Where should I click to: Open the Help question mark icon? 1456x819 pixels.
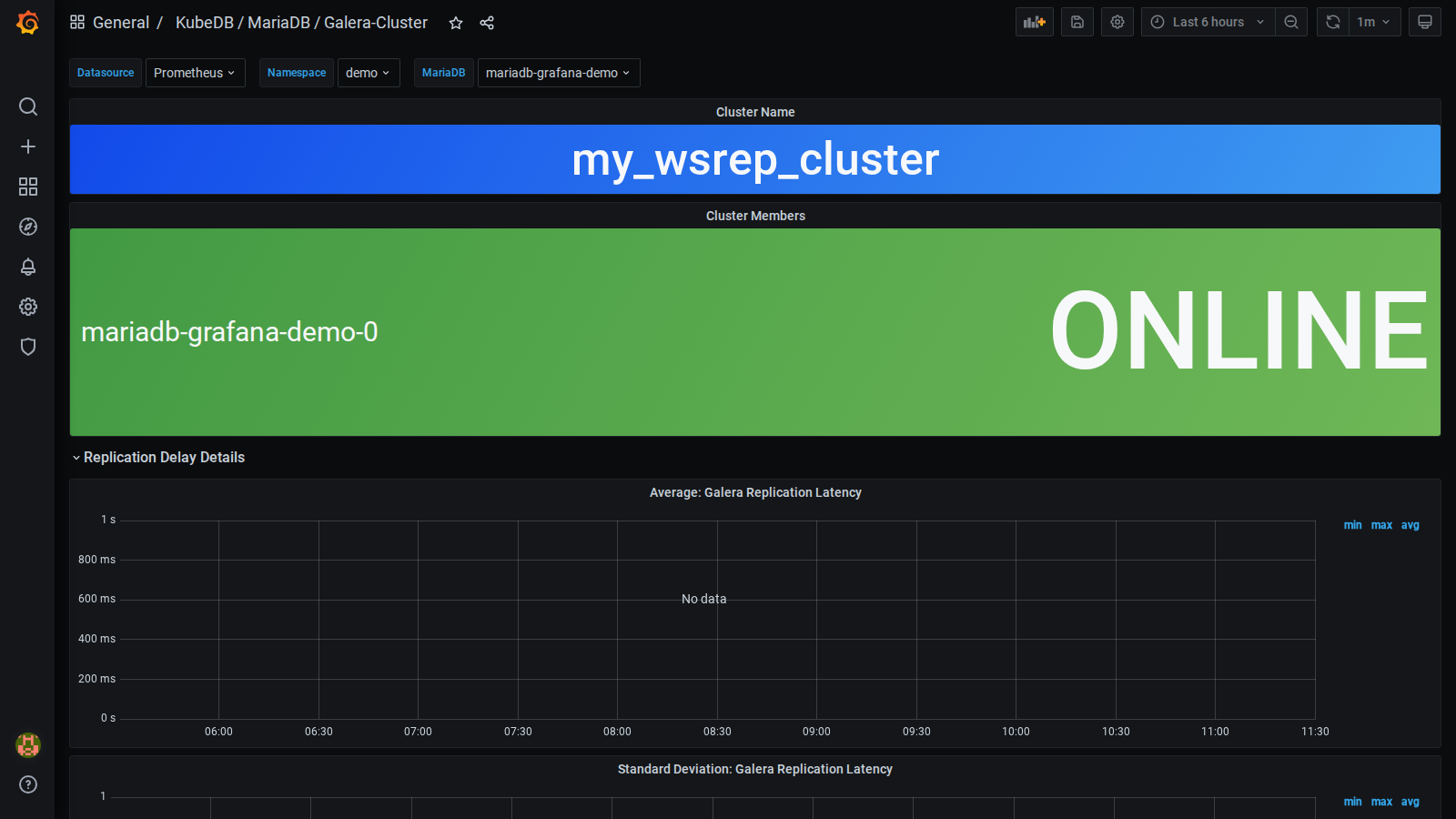tap(28, 784)
